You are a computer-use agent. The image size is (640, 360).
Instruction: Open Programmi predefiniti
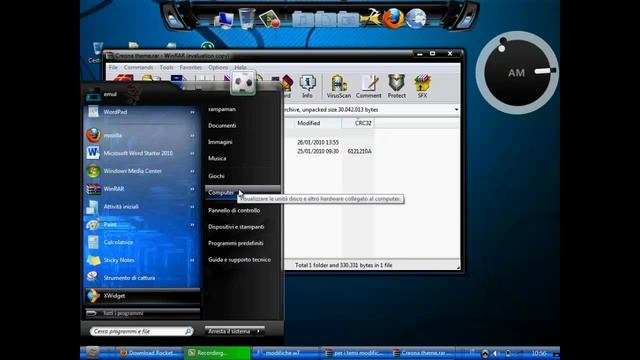coord(236,243)
